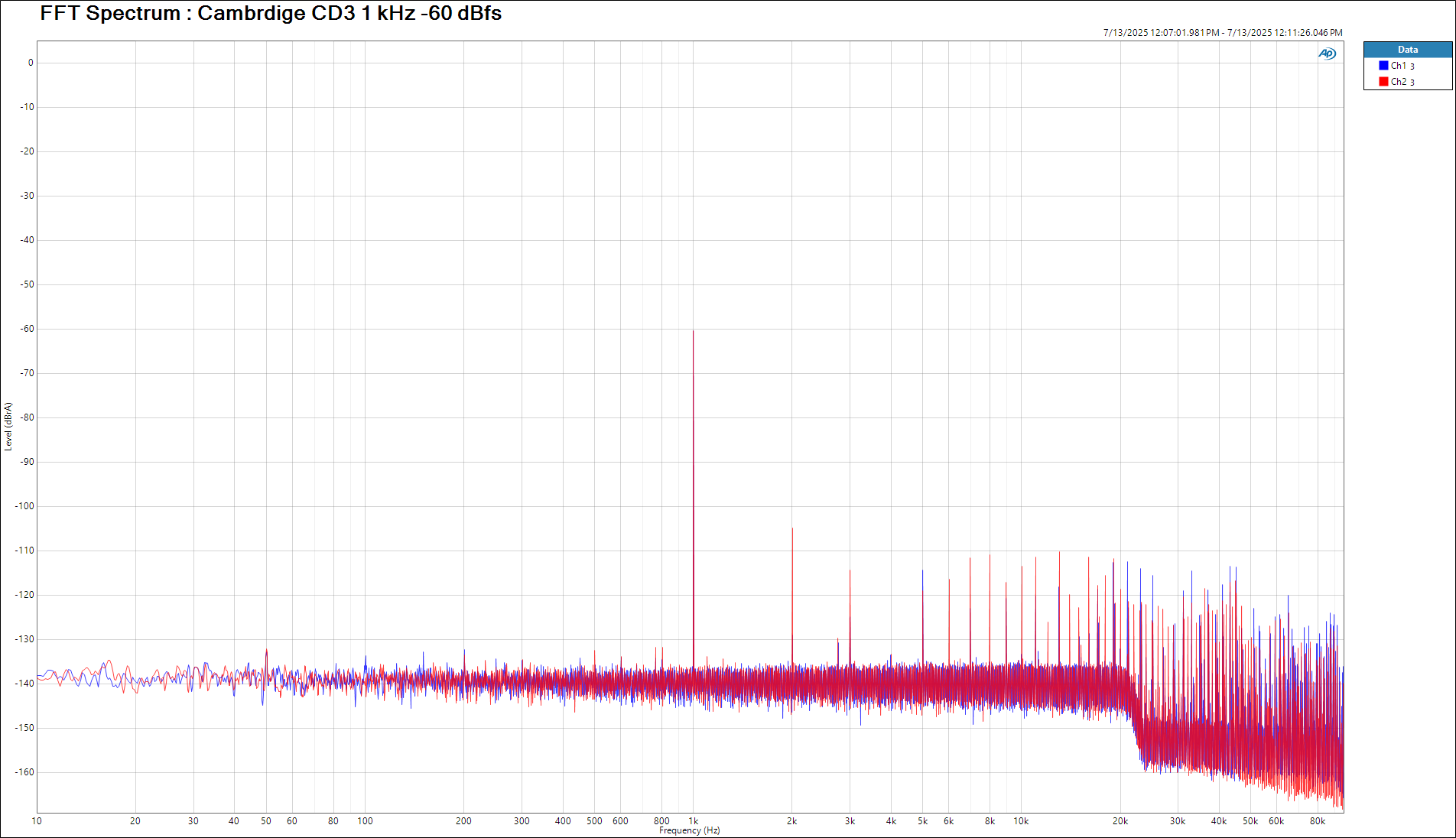Click the 2 kHz harmonic peak tip
Screen dimensions: 1456x838
pos(792,529)
